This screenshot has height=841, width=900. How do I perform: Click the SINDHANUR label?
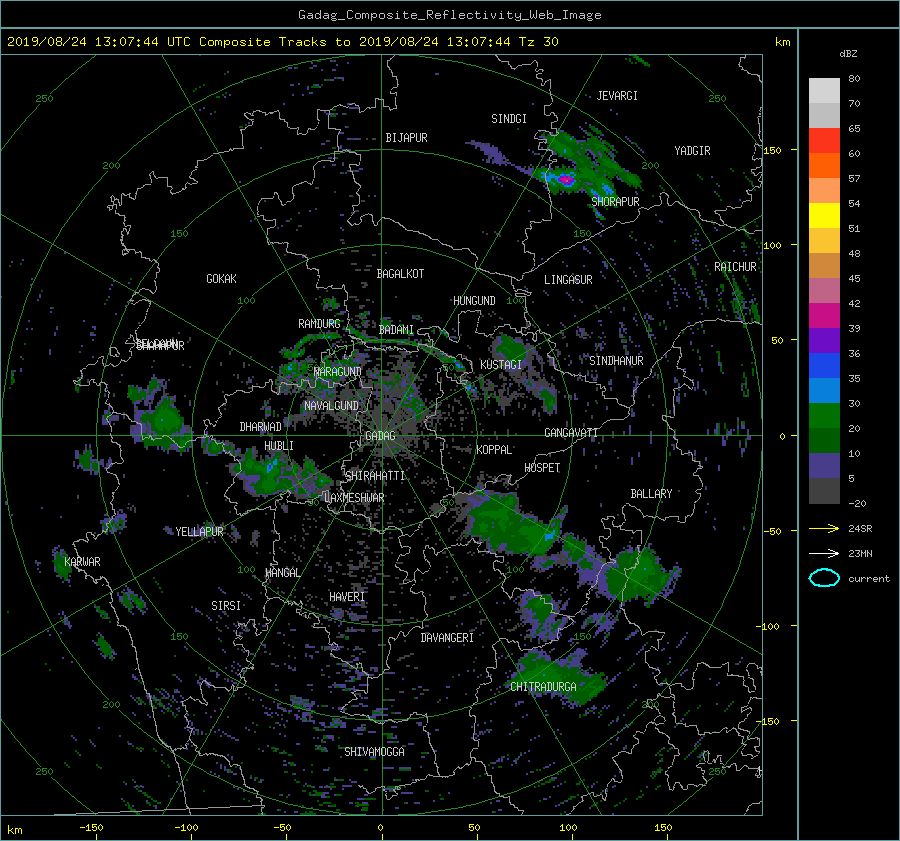click(x=616, y=361)
